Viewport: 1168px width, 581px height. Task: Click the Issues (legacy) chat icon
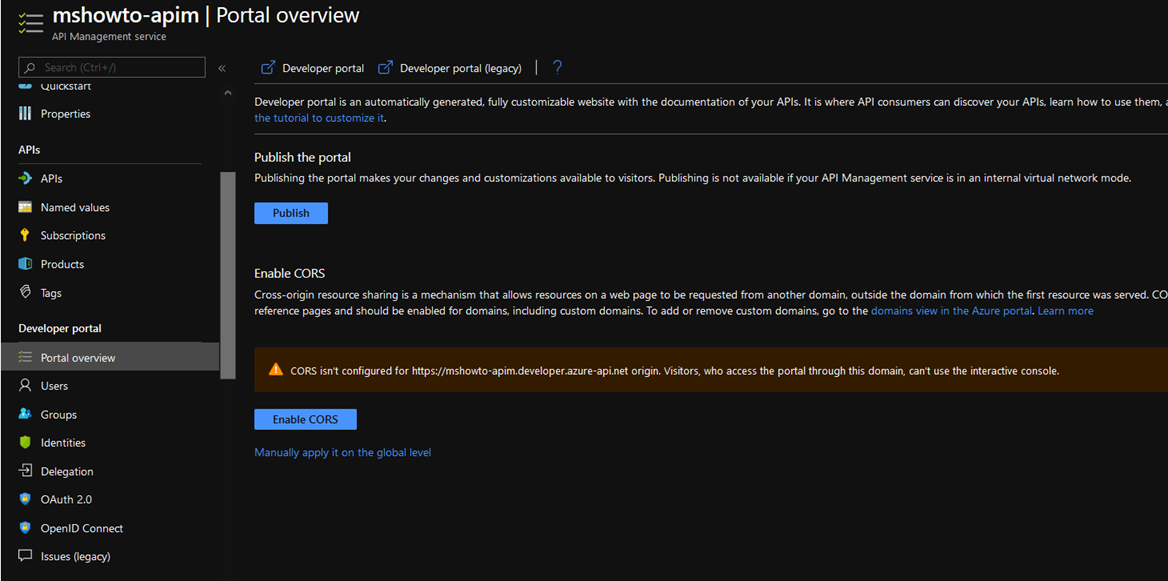pyautogui.click(x=25, y=556)
